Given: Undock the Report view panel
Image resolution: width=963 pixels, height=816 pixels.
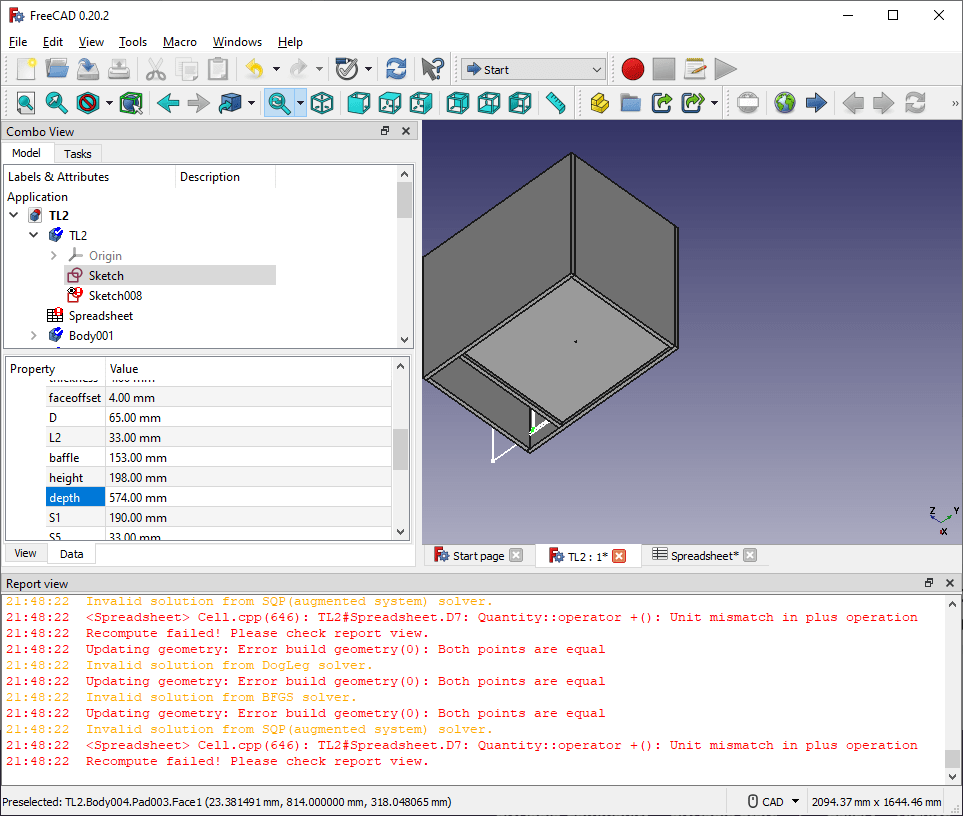Looking at the screenshot, I should 929,583.
